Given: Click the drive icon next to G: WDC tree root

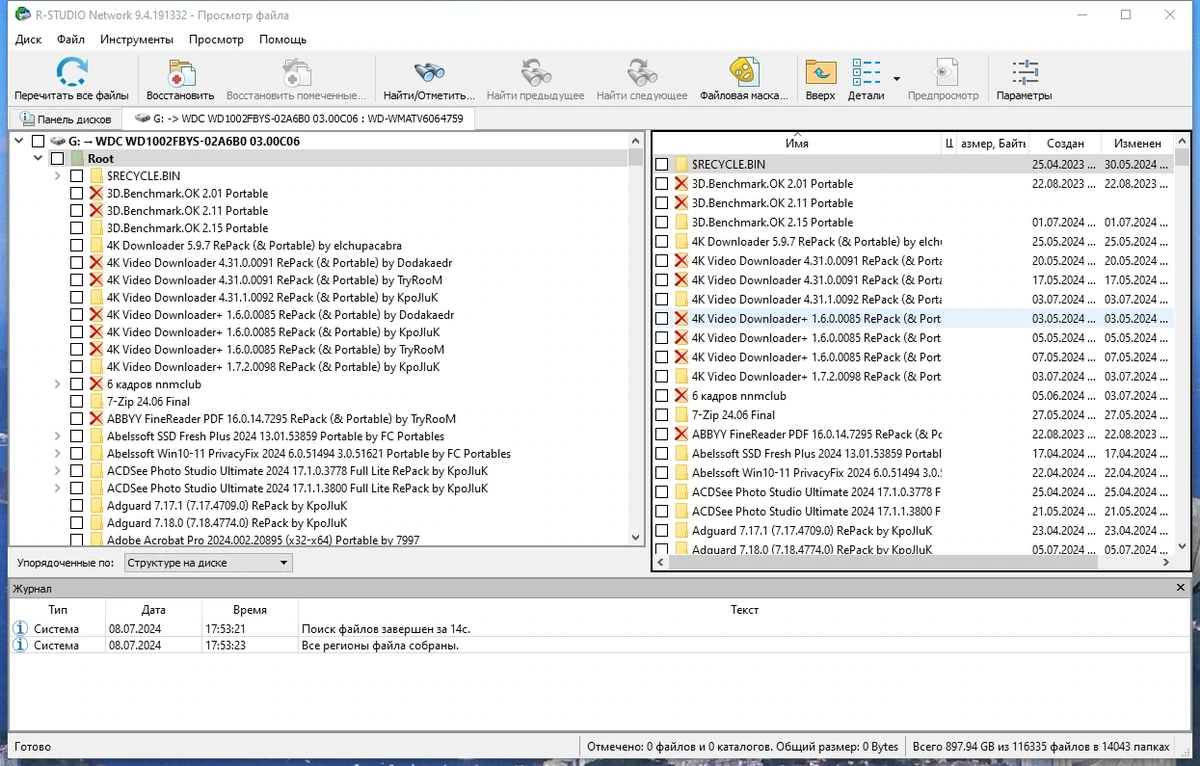Looking at the screenshot, I should [58, 141].
